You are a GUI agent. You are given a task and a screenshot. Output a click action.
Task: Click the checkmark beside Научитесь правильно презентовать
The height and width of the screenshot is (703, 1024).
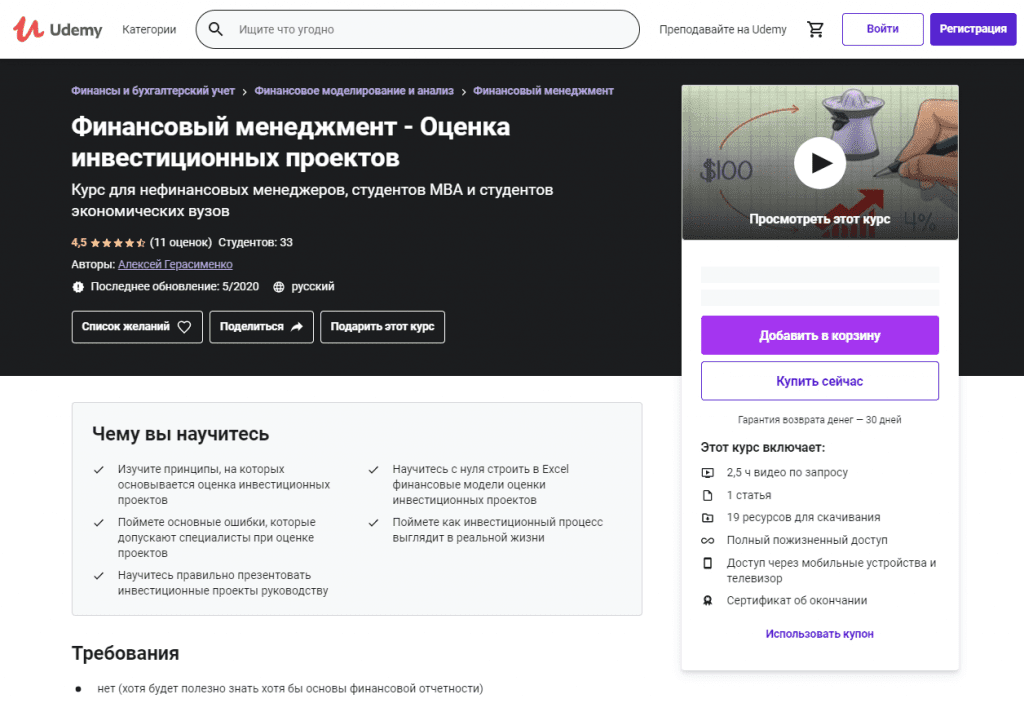(99, 576)
